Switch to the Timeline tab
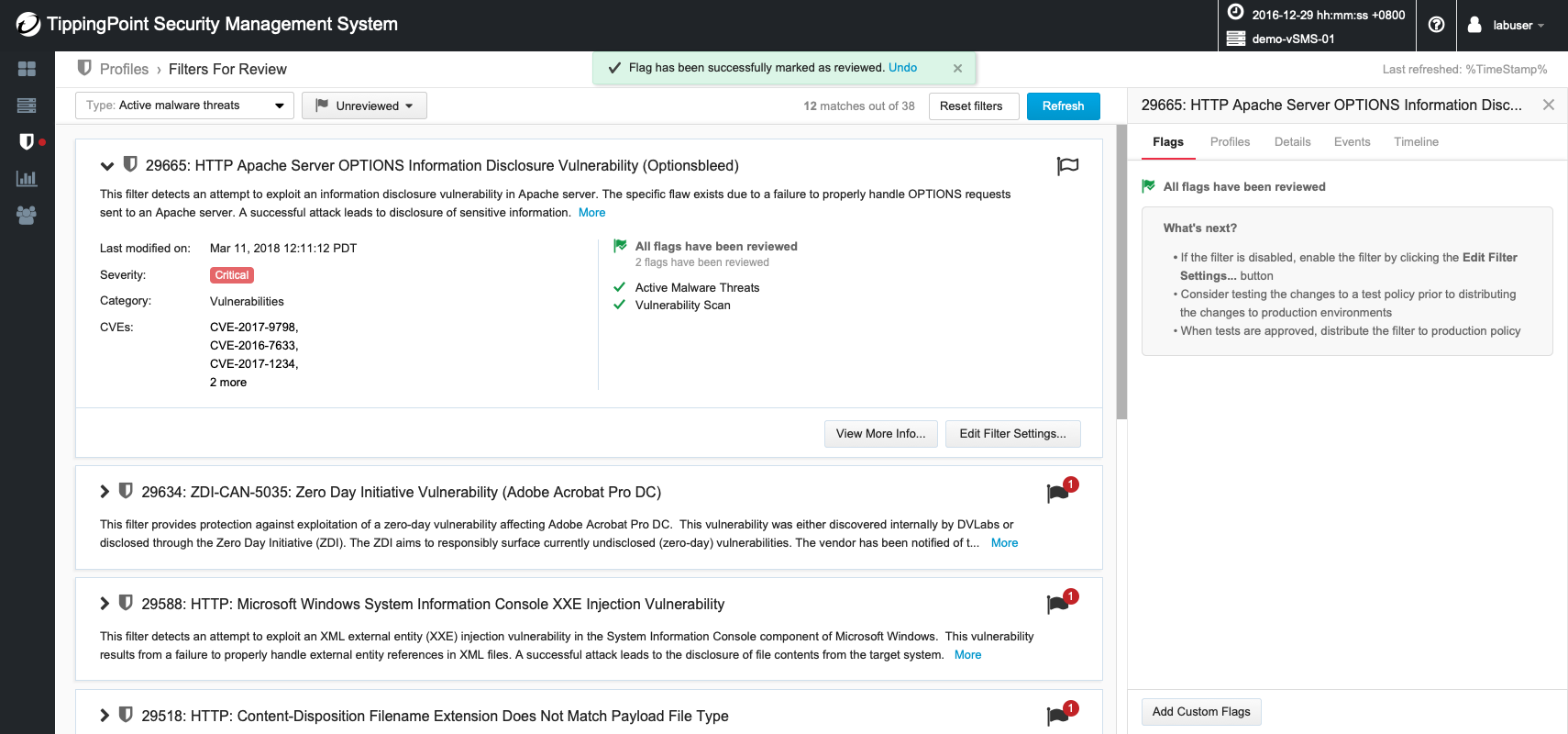The width and height of the screenshot is (1568, 734). (1416, 142)
